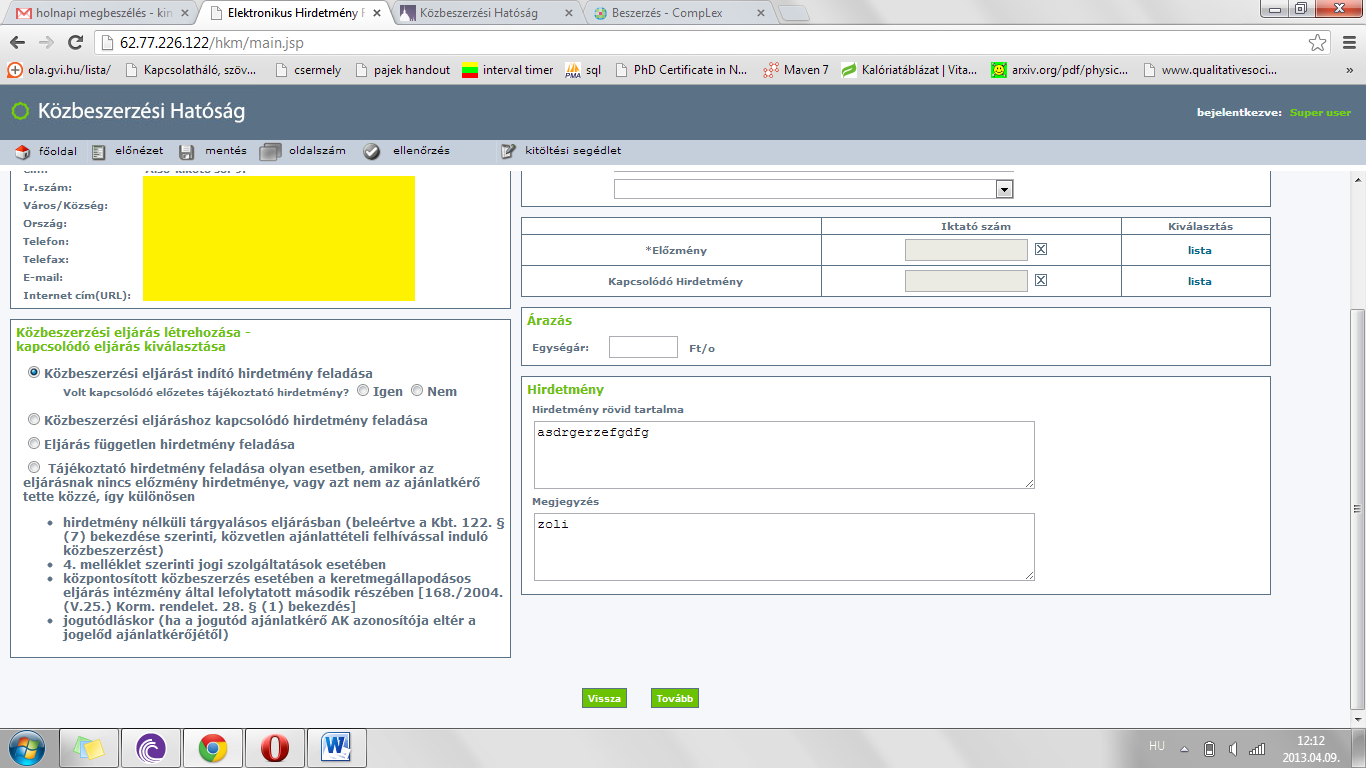The image size is (1366, 768).
Task: Select the Igen radio button
Action: click(x=363, y=390)
